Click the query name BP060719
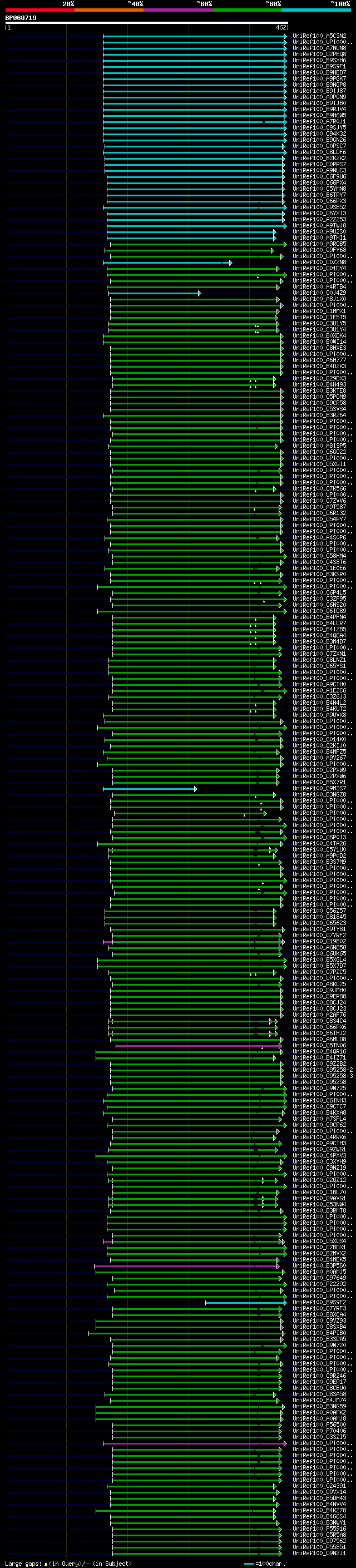Image resolution: width=356 pixels, height=1568 pixels. click(x=21, y=18)
